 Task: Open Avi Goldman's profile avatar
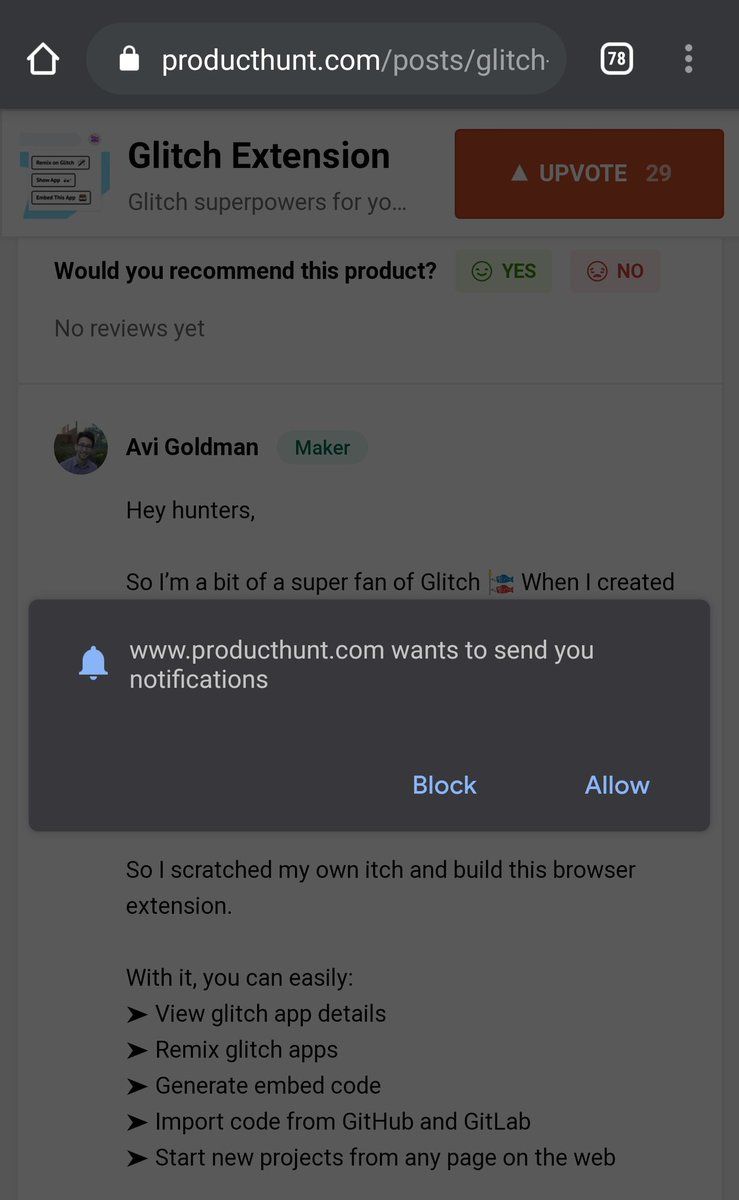(81, 447)
